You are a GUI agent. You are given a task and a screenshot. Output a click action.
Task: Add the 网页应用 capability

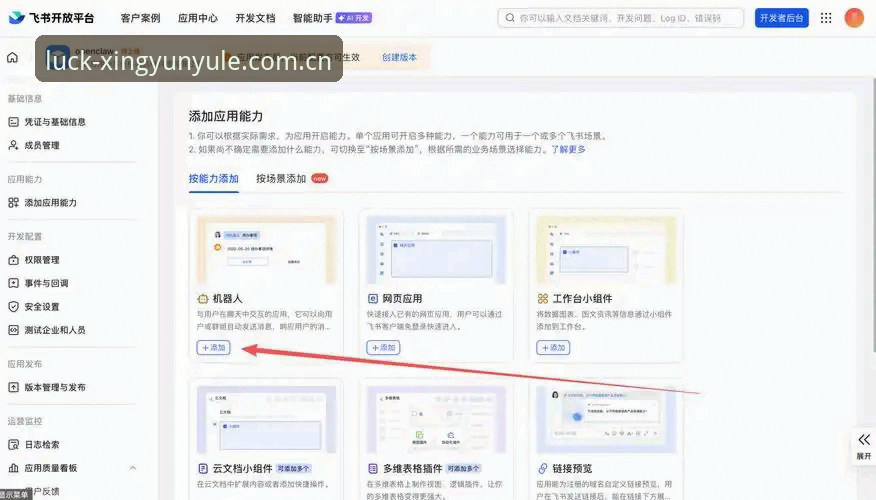383,347
